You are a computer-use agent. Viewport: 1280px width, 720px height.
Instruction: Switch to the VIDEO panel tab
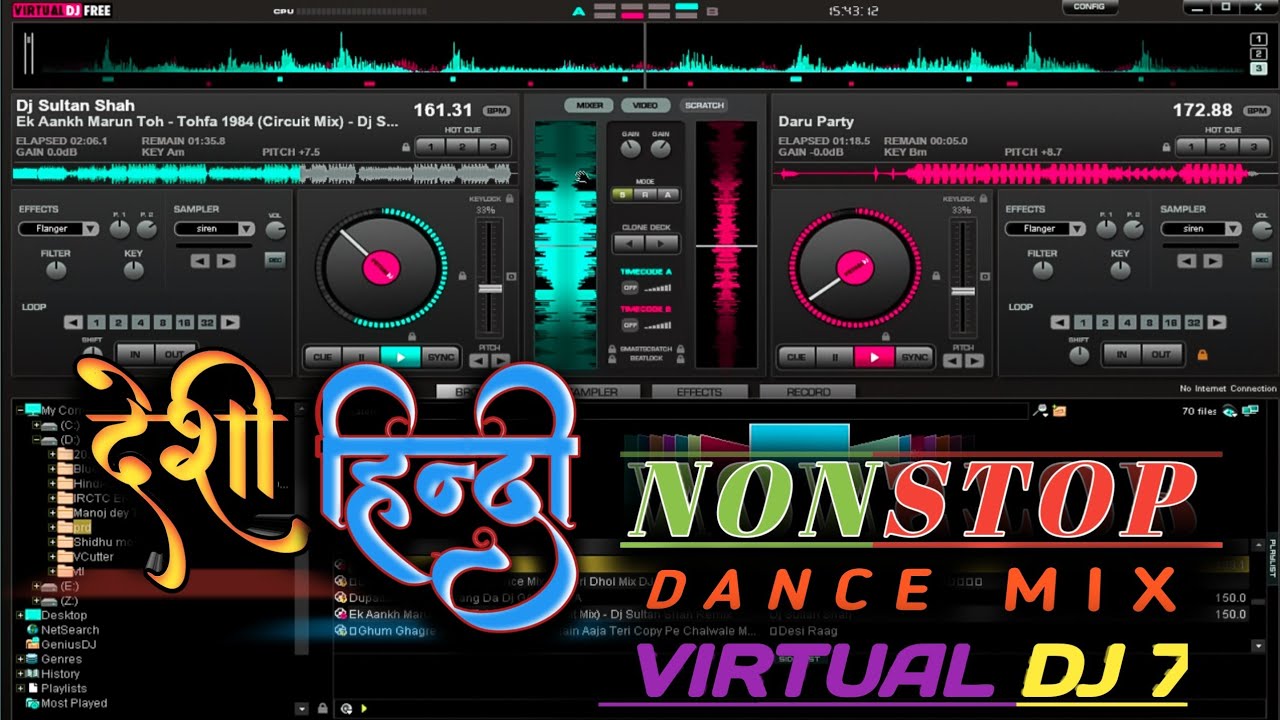tap(646, 105)
